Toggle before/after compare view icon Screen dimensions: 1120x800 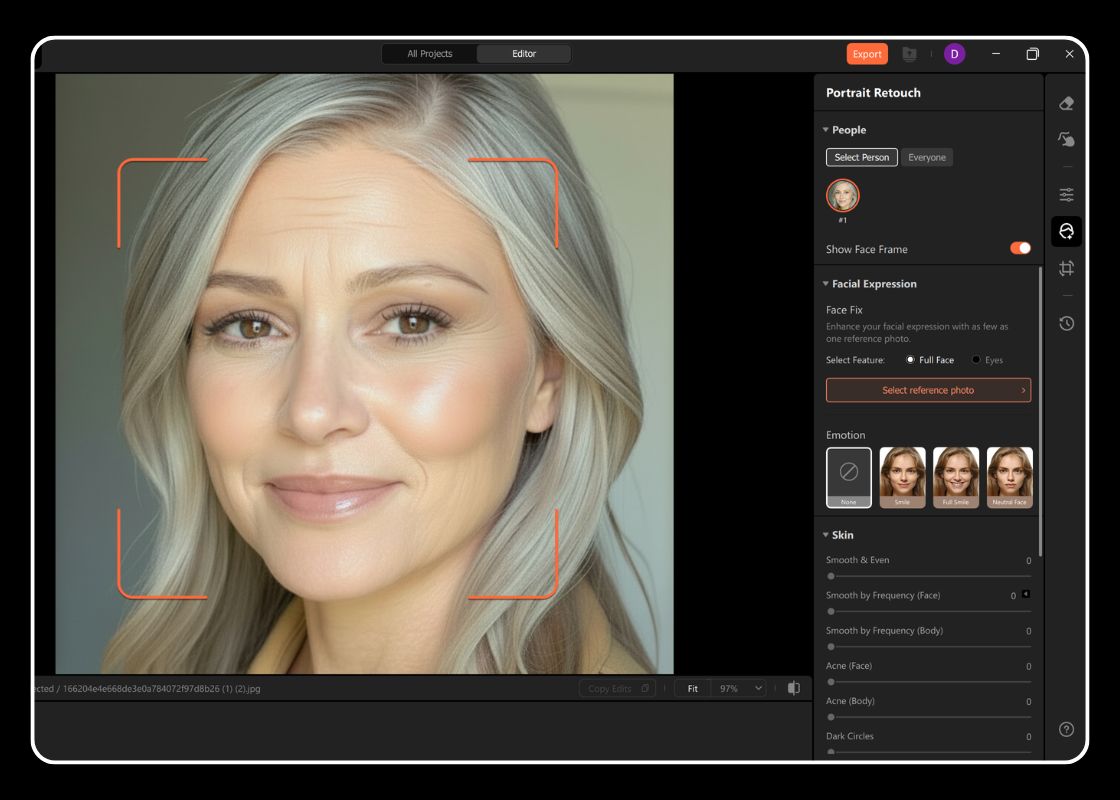[793, 688]
